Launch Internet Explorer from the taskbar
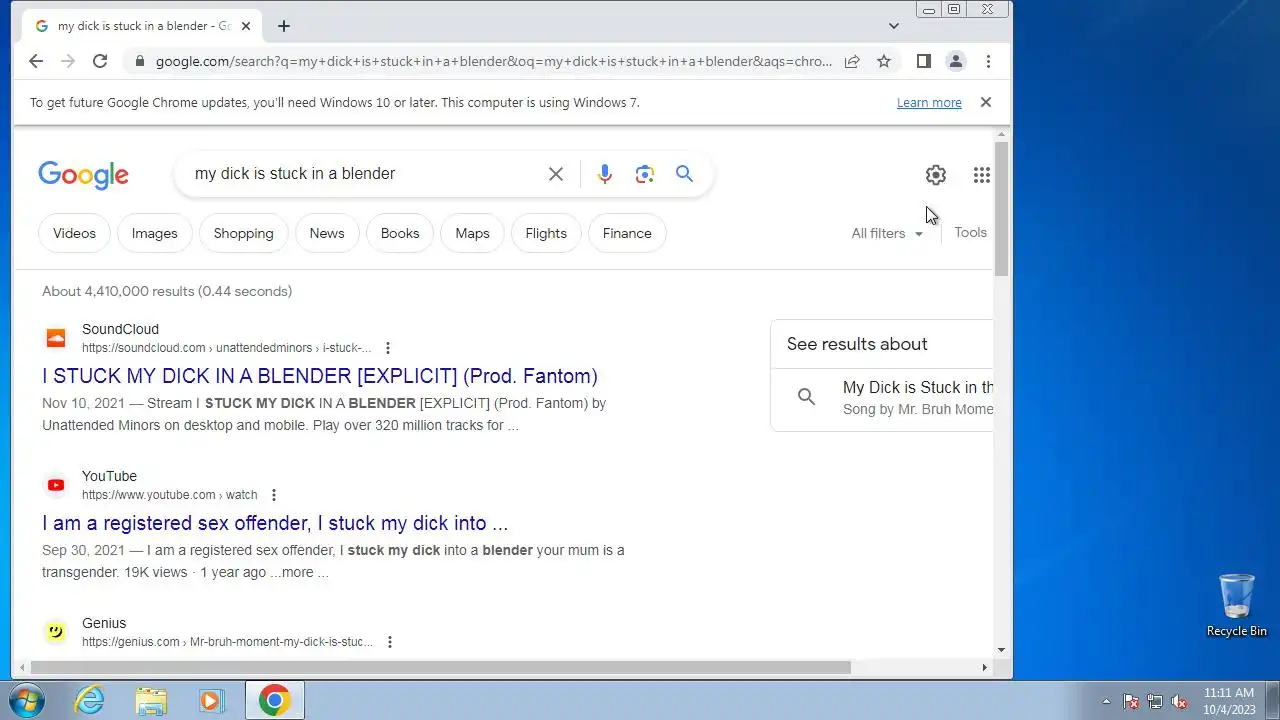1280x720 pixels. tap(90, 700)
